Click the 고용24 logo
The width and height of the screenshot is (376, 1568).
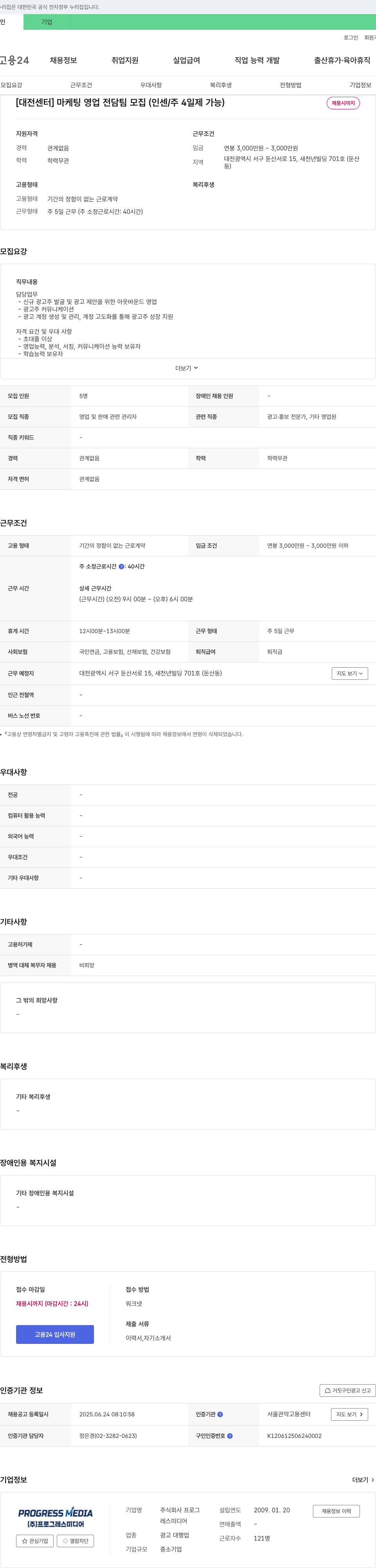point(14,60)
